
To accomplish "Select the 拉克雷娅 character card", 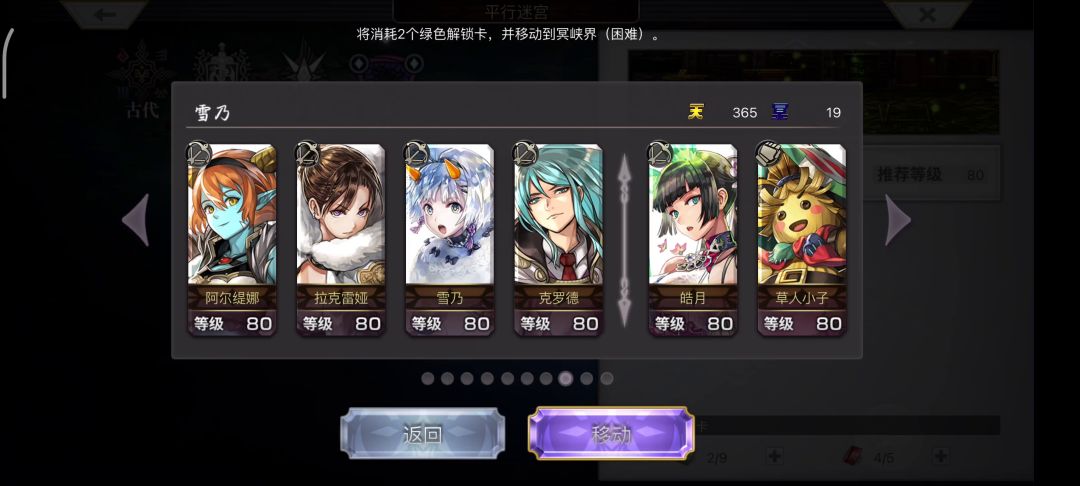I will (x=341, y=240).
